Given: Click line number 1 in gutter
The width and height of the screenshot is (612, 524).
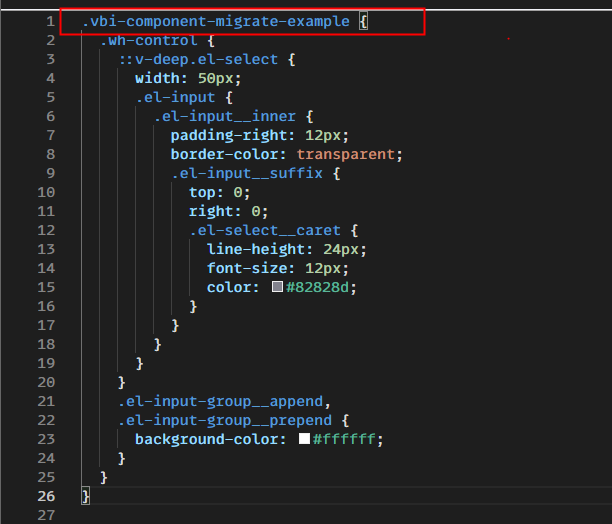Looking at the screenshot, I should (x=50, y=21).
